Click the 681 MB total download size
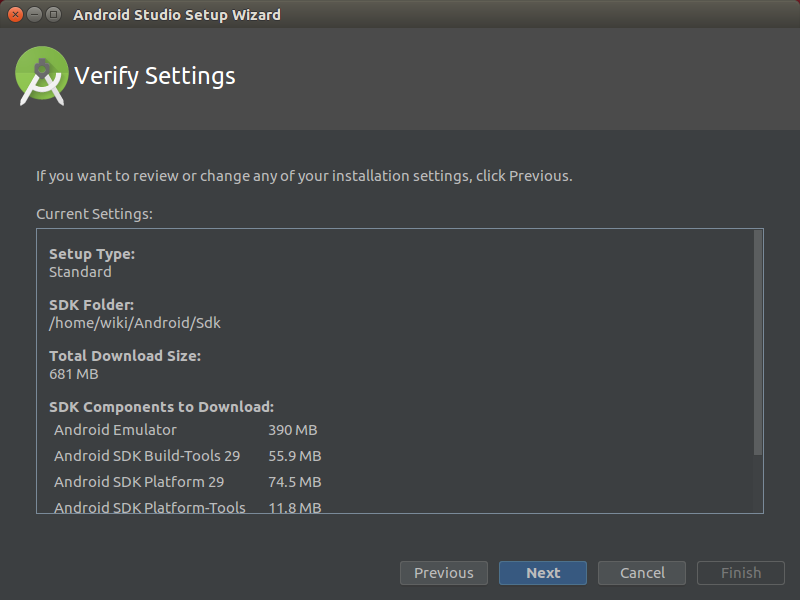This screenshot has height=600, width=800. click(x=73, y=374)
